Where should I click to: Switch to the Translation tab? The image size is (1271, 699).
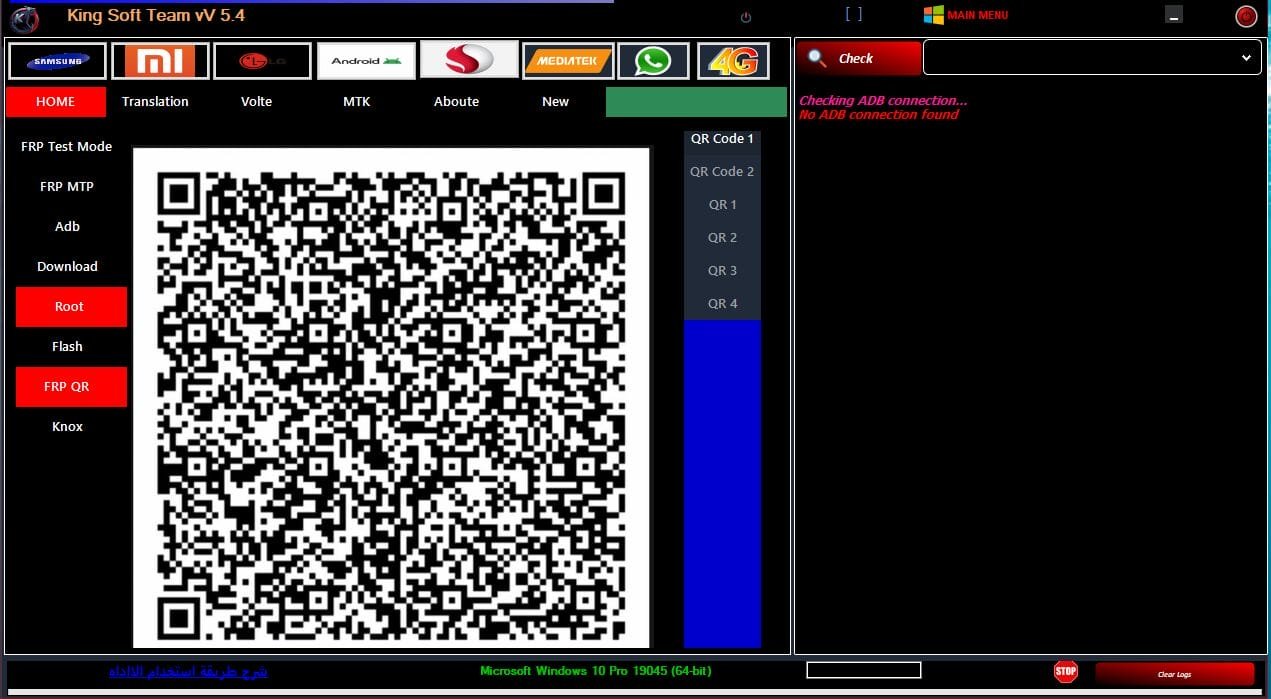click(155, 102)
